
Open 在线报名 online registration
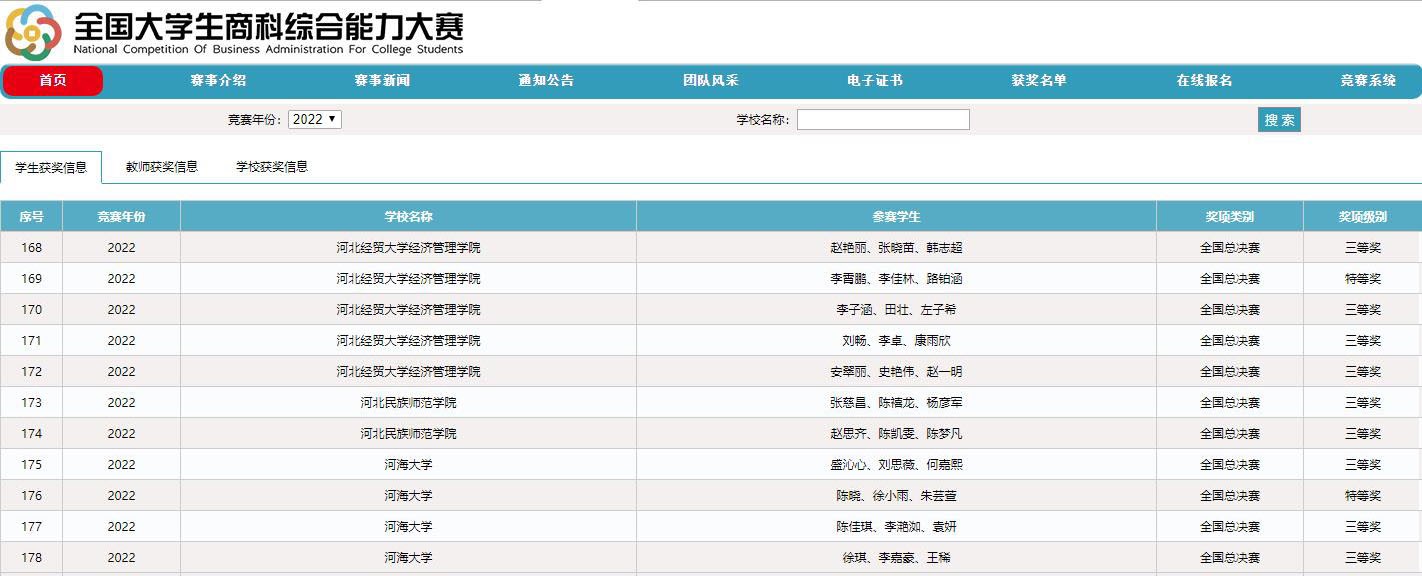[1204, 81]
